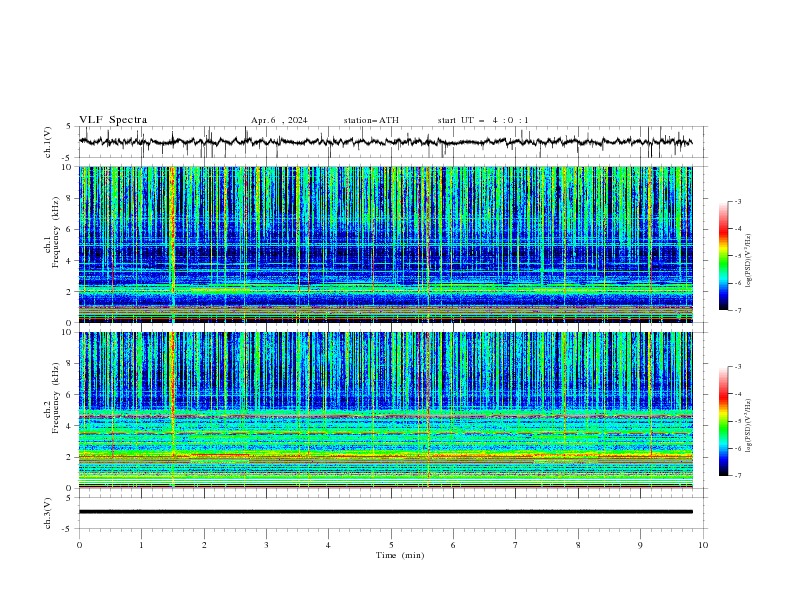Click the ch.2 Frequency (kHz) axis label
Image resolution: width=792 pixels, height=612 pixels.
click(53, 398)
